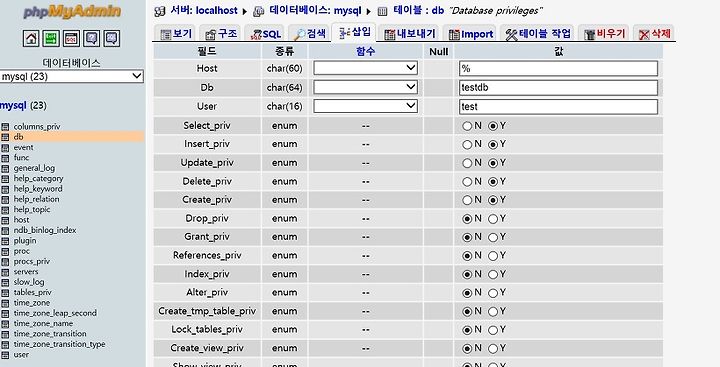The image size is (720, 367).
Task: Click table icon beside general_log
Action: [x=5, y=168]
